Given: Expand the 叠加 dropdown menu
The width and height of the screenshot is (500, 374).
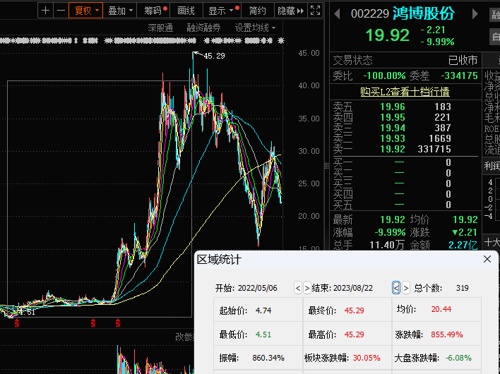Looking at the screenshot, I should (120, 11).
